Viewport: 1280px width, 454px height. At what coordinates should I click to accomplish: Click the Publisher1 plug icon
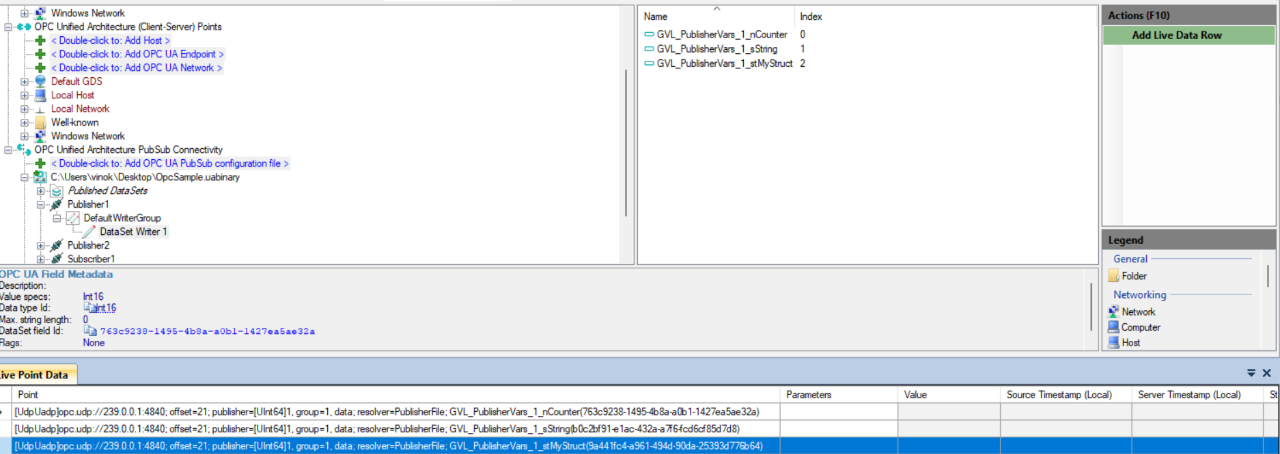pyautogui.click(x=57, y=204)
